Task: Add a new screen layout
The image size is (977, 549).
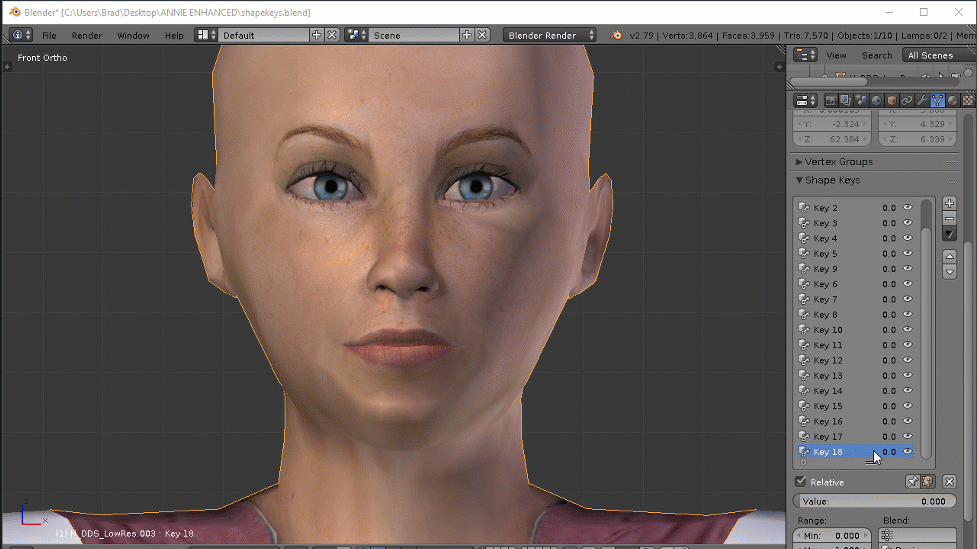Action: coord(317,35)
